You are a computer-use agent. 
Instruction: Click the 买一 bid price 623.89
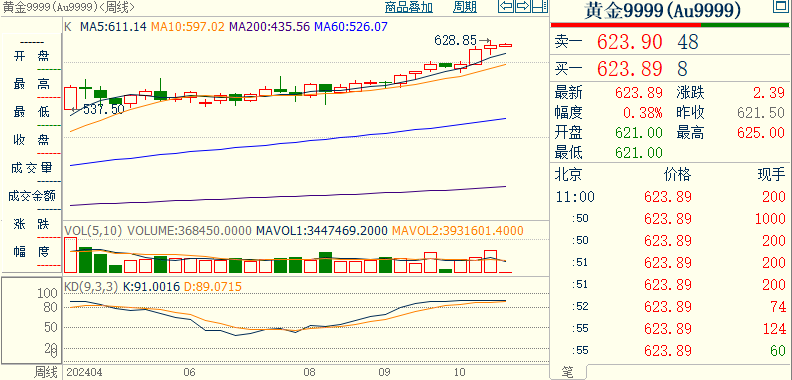point(629,68)
